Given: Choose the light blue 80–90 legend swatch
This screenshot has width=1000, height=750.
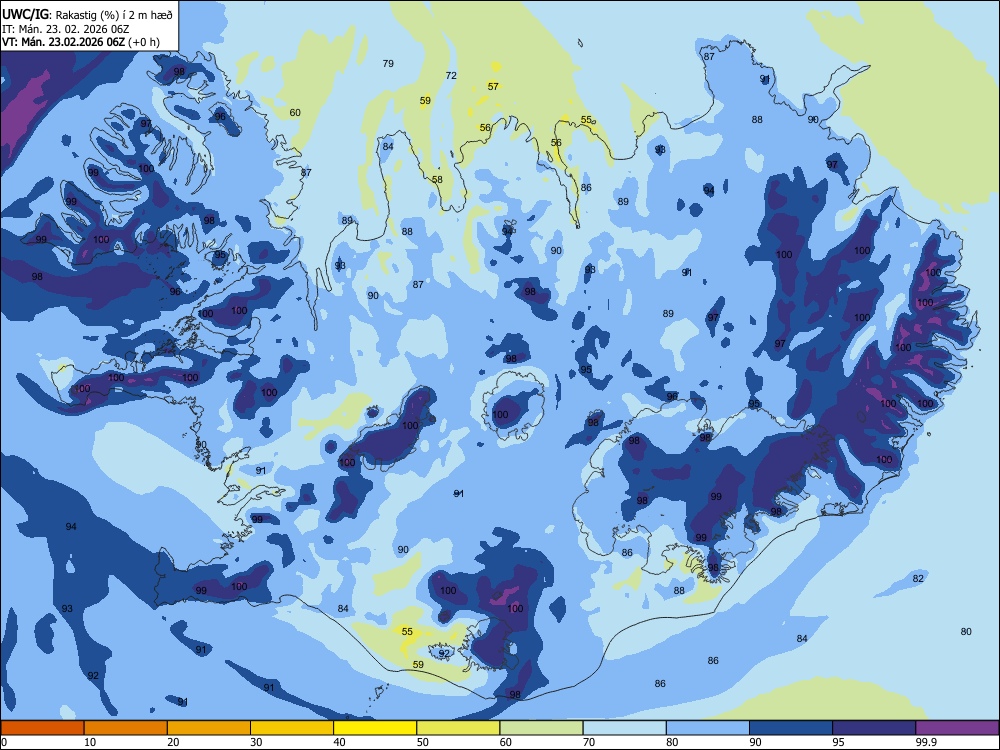Looking at the screenshot, I should click(708, 728).
